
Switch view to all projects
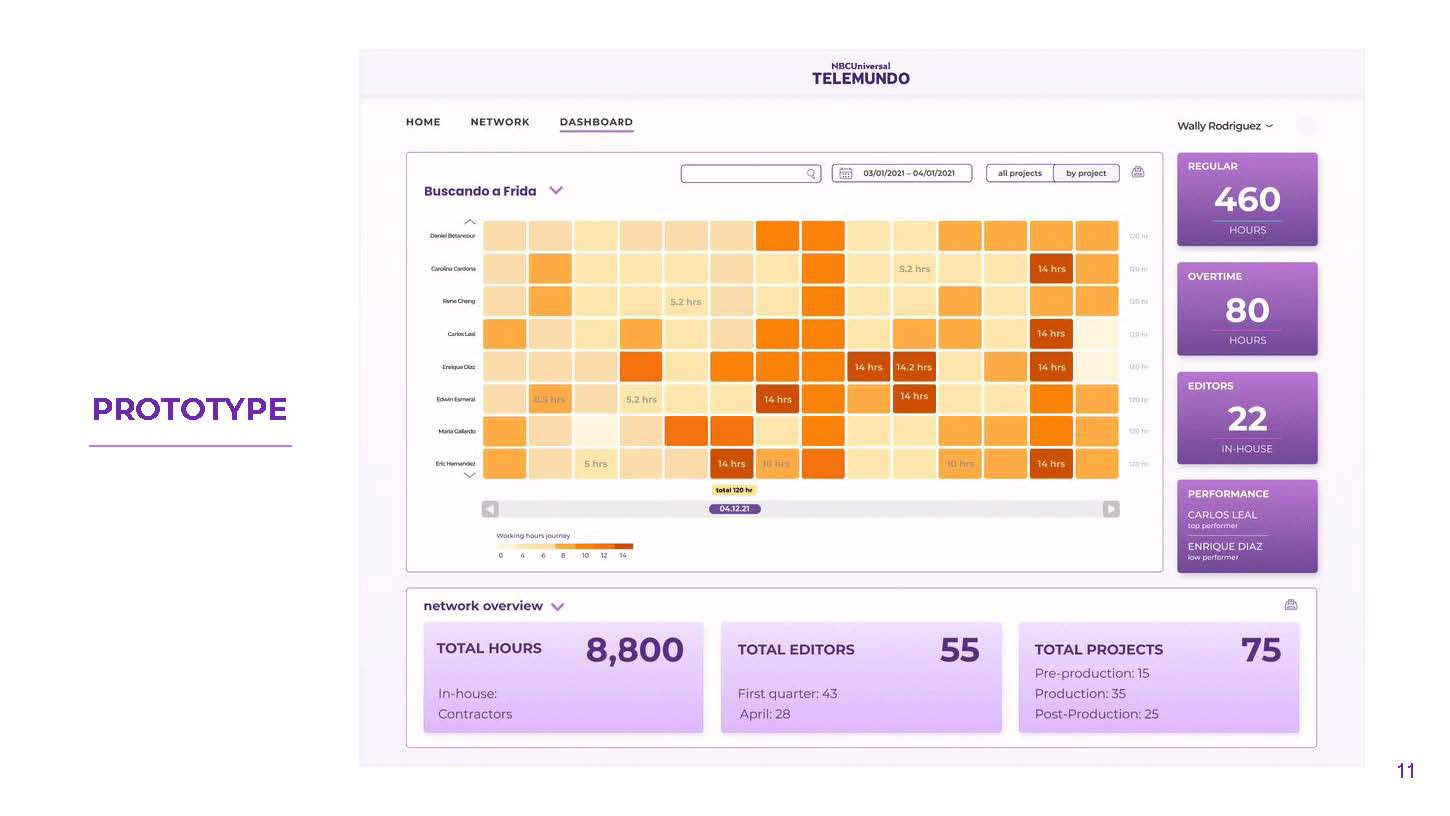point(1019,173)
